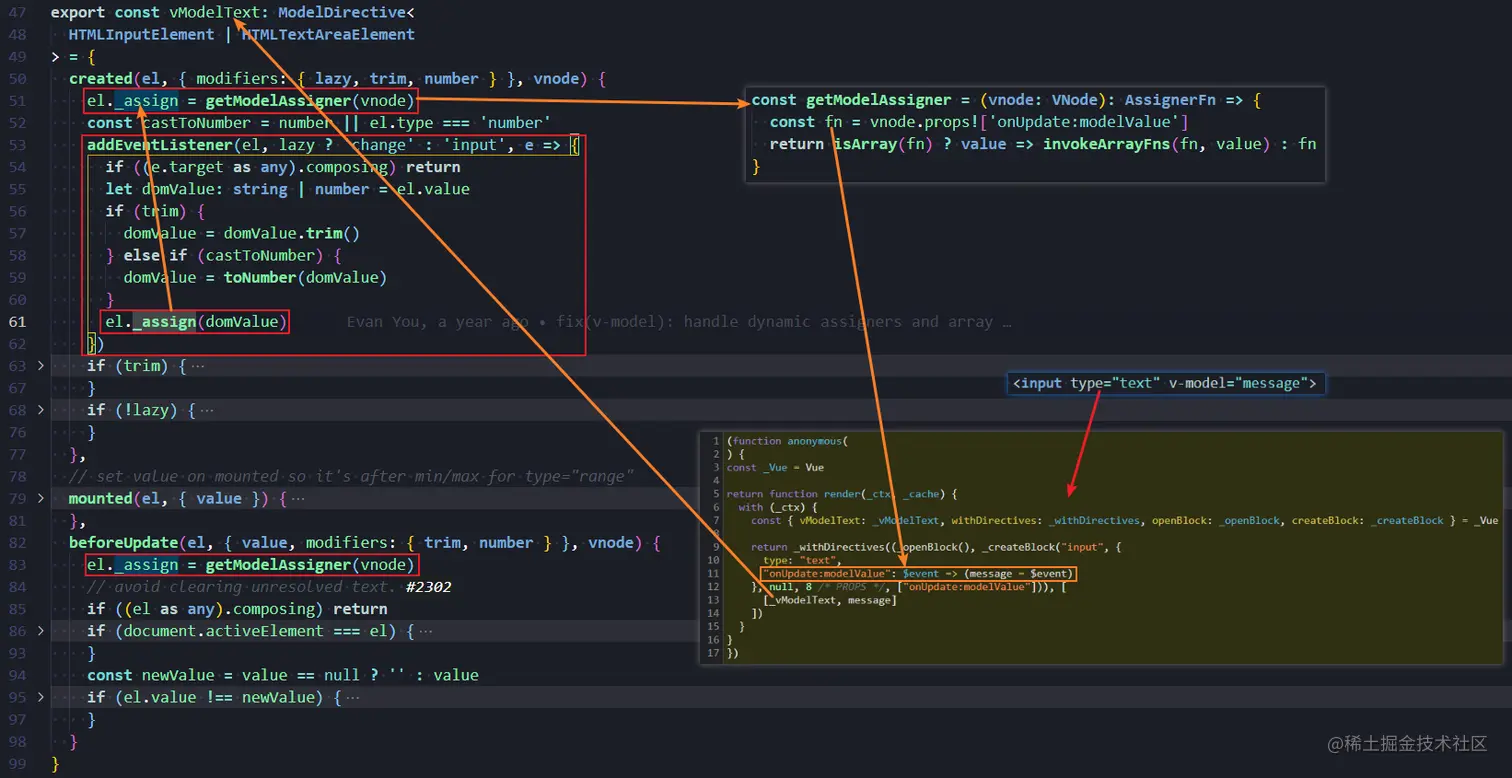1512x778 pixels.
Task: Click the ellipsis after the document.activeElement condition
Action: [x=425, y=631]
